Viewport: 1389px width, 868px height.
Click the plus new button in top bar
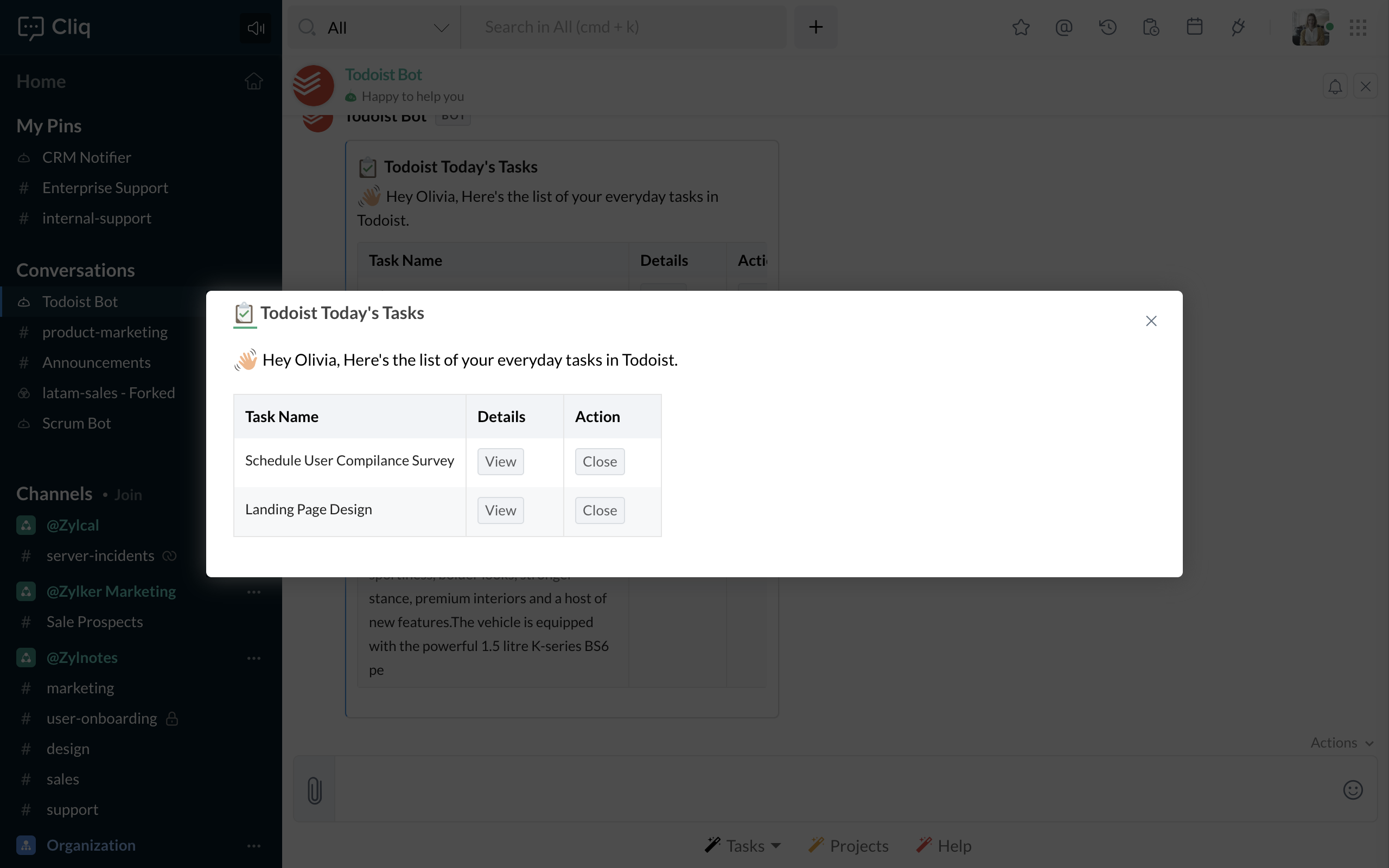click(815, 27)
